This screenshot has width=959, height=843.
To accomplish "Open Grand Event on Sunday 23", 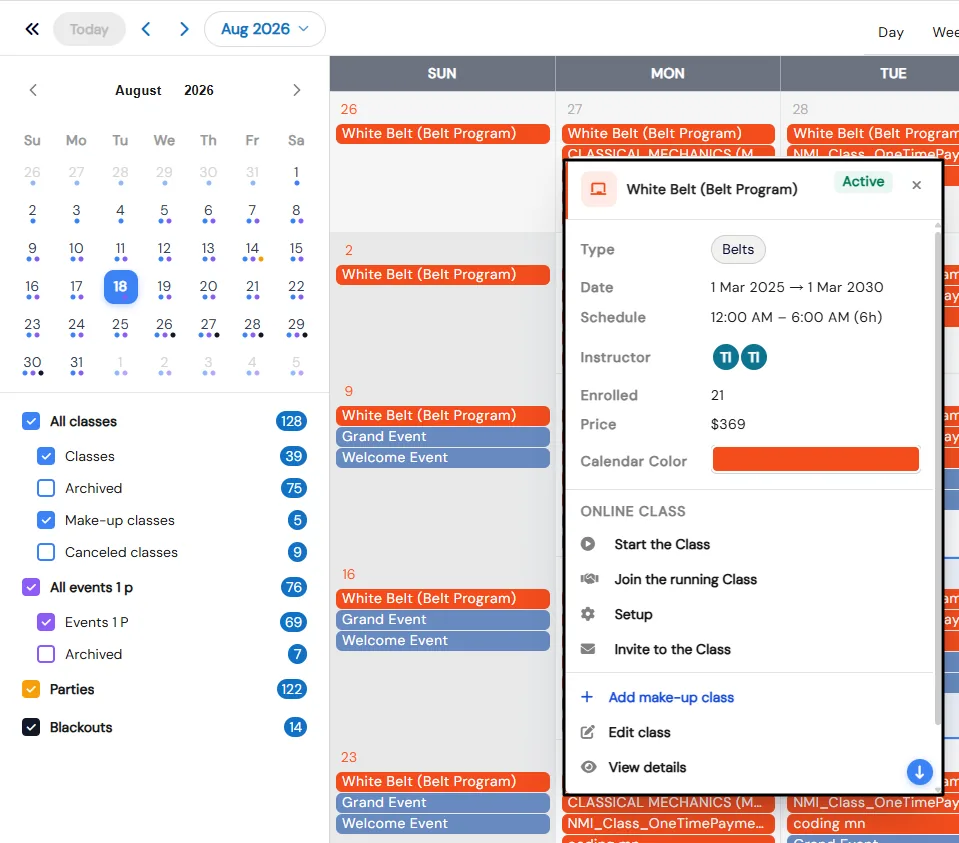I will [x=442, y=802].
